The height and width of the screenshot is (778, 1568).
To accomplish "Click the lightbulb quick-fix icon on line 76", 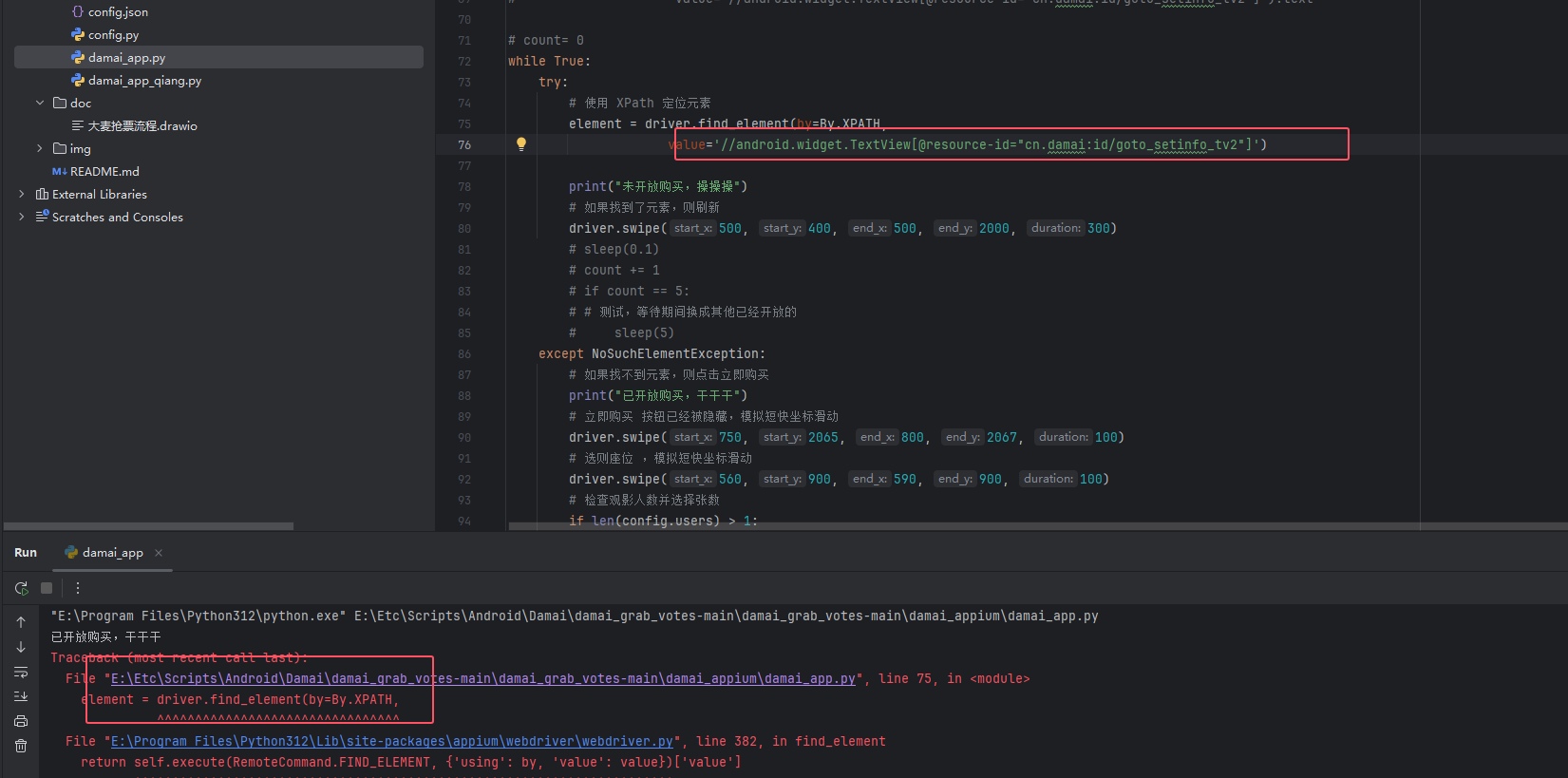I will pyautogui.click(x=520, y=144).
